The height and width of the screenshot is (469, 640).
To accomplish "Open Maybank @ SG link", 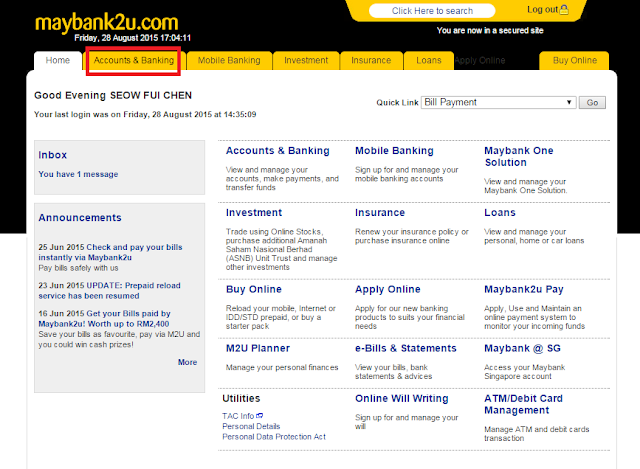I will coord(522,349).
